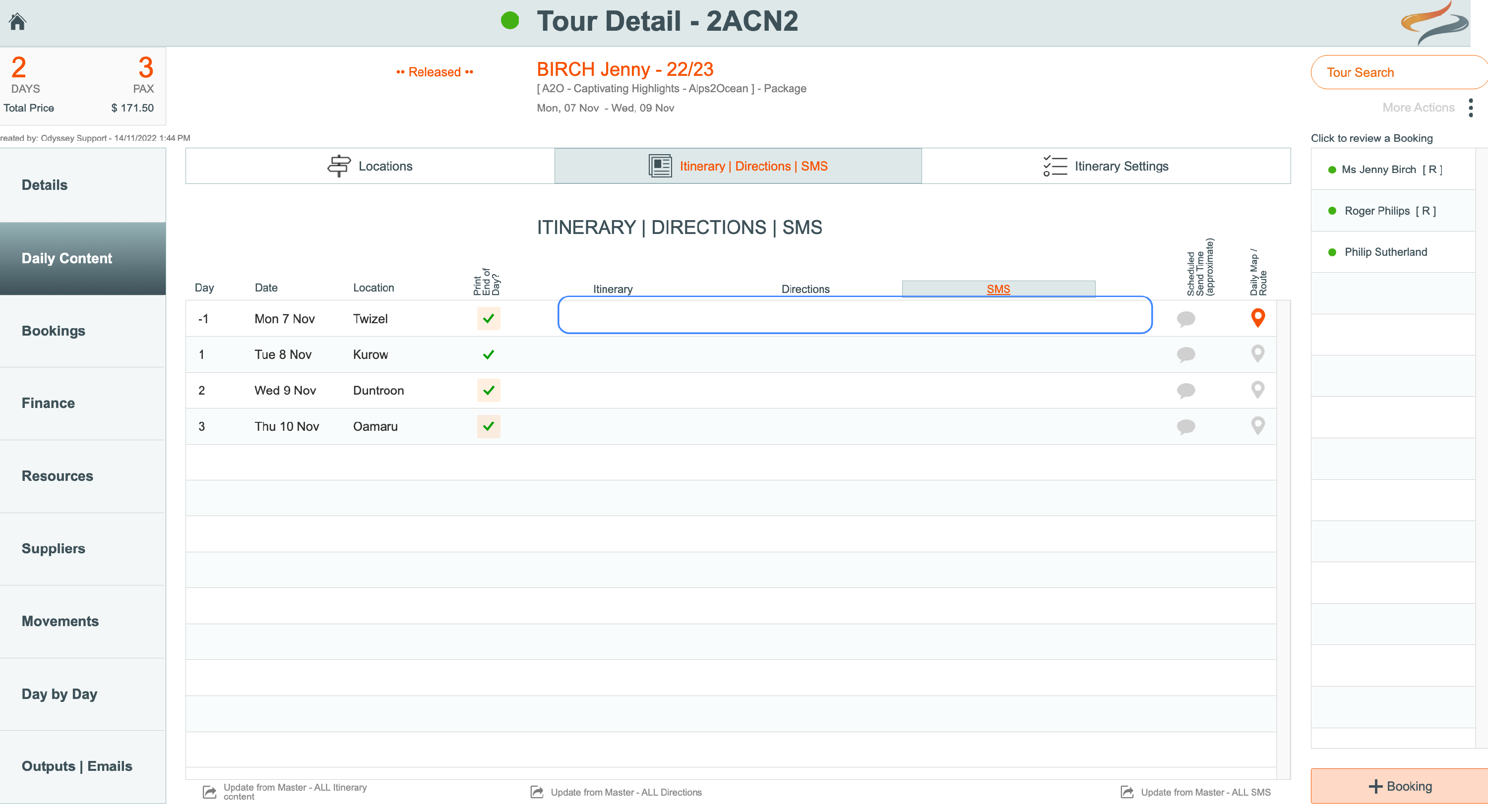Click the green tour status indicator dot

509,21
